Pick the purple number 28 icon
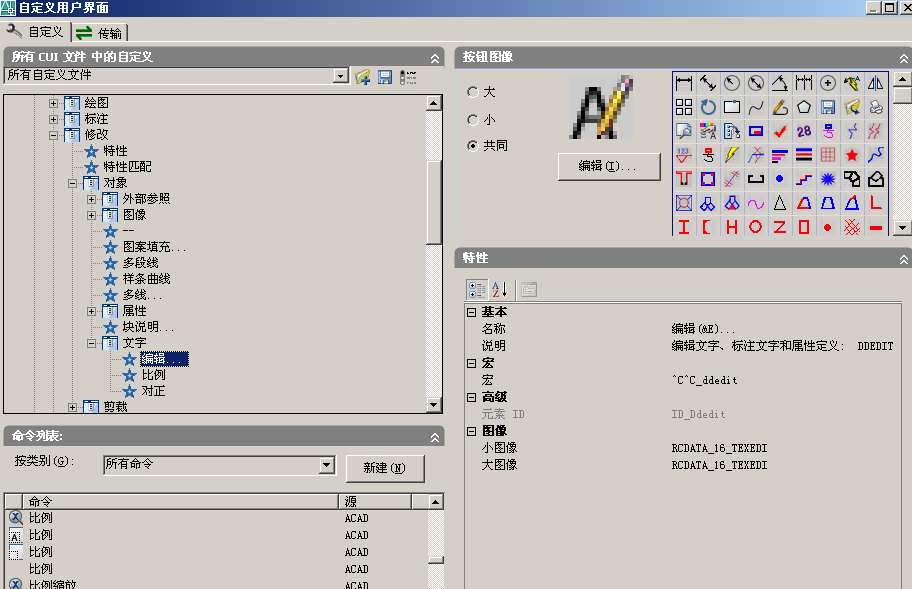912x589 pixels. (804, 131)
